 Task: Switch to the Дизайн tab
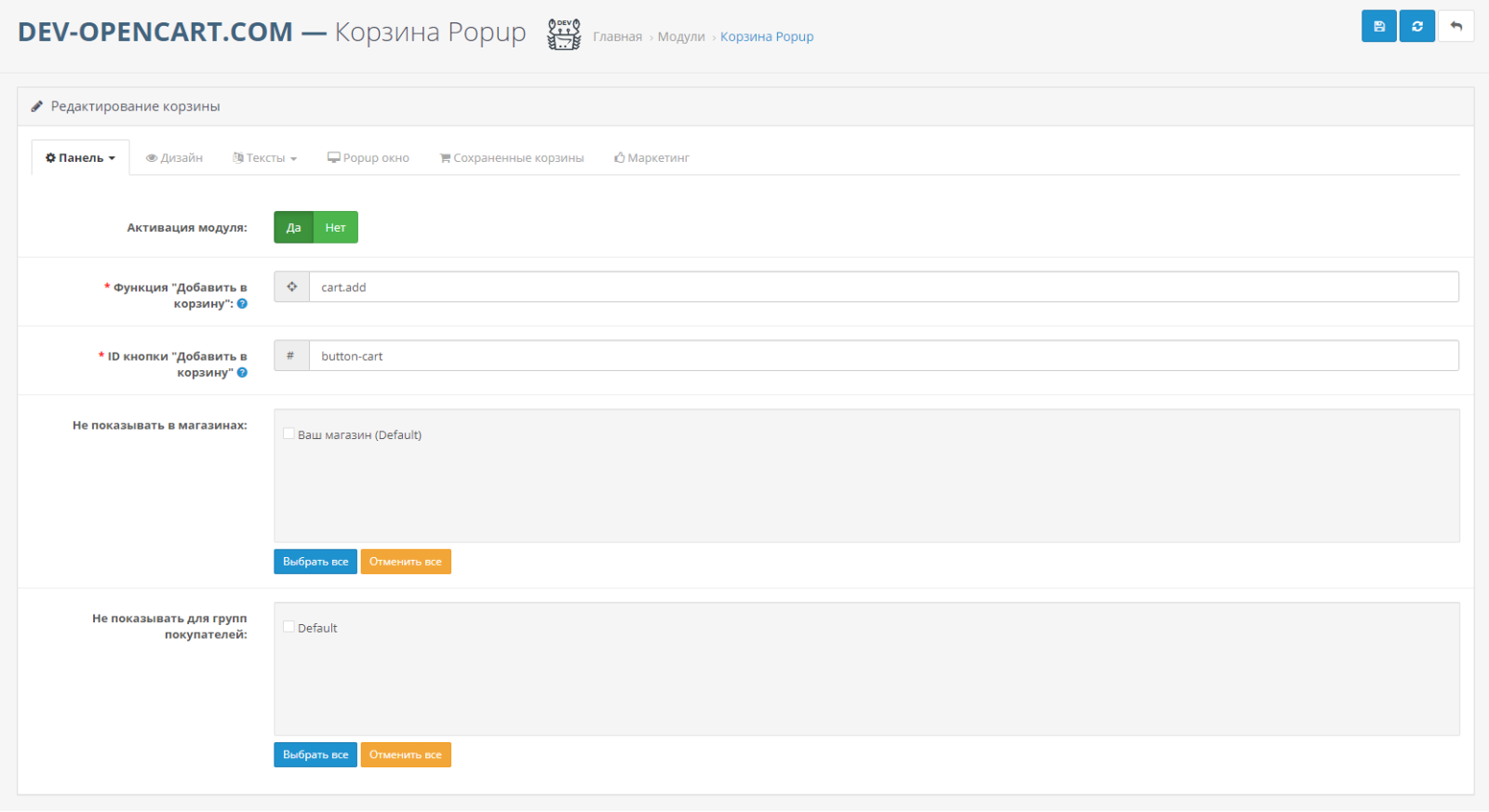coord(174,158)
